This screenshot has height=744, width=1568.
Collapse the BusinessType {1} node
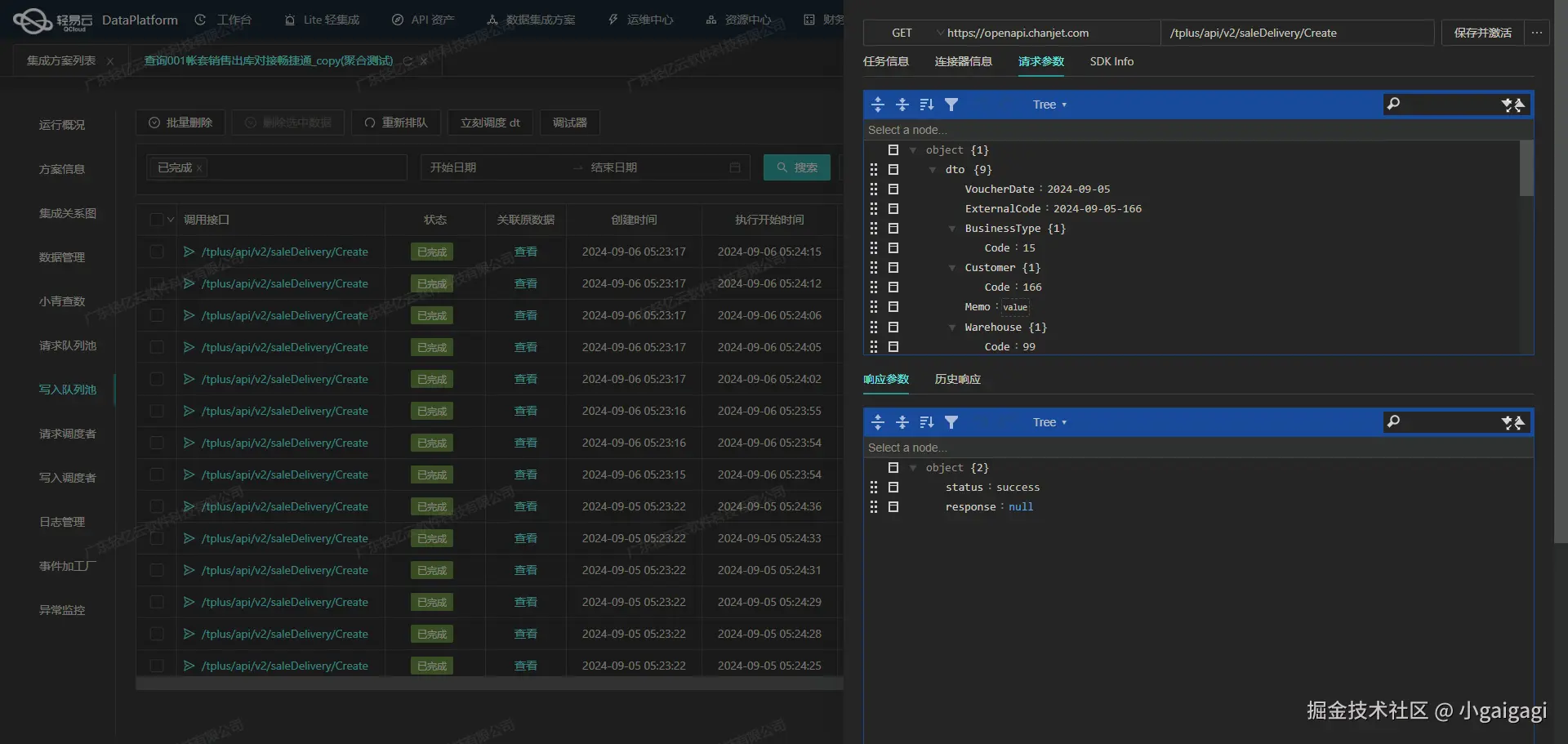pyautogui.click(x=952, y=229)
